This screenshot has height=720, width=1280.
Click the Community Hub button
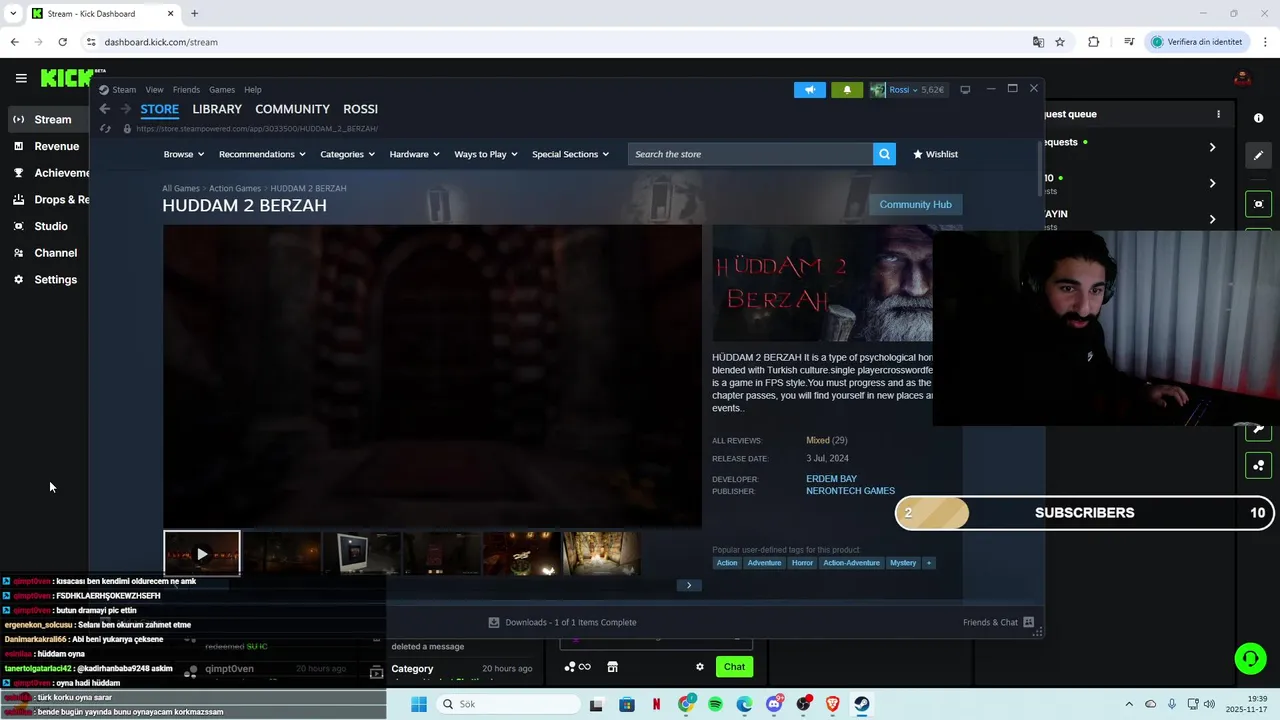[915, 204]
